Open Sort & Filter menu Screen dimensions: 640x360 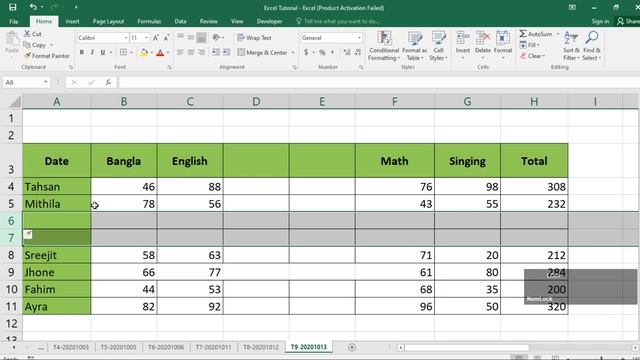pos(571,46)
